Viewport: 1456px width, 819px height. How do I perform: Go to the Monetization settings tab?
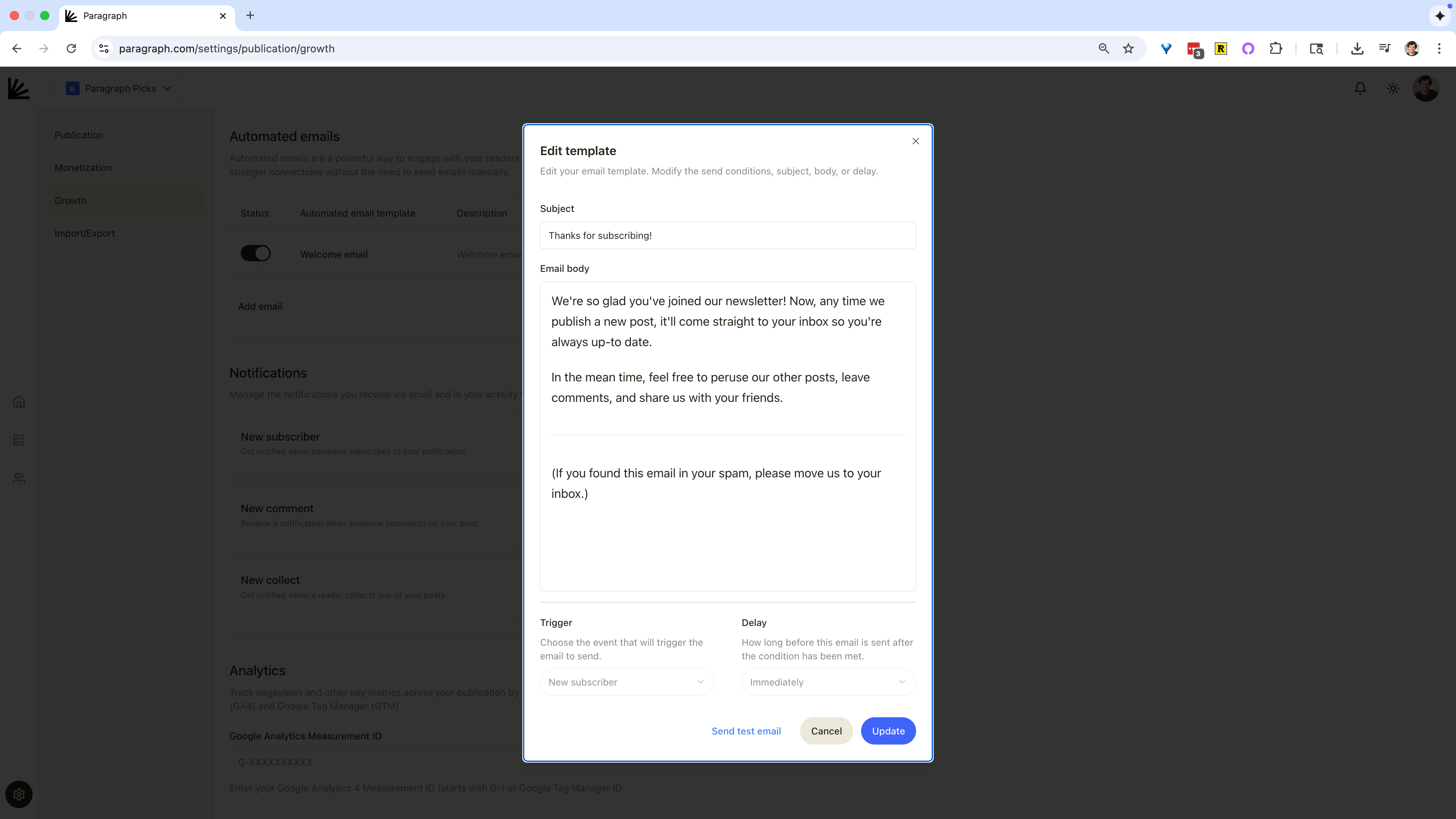(83, 168)
